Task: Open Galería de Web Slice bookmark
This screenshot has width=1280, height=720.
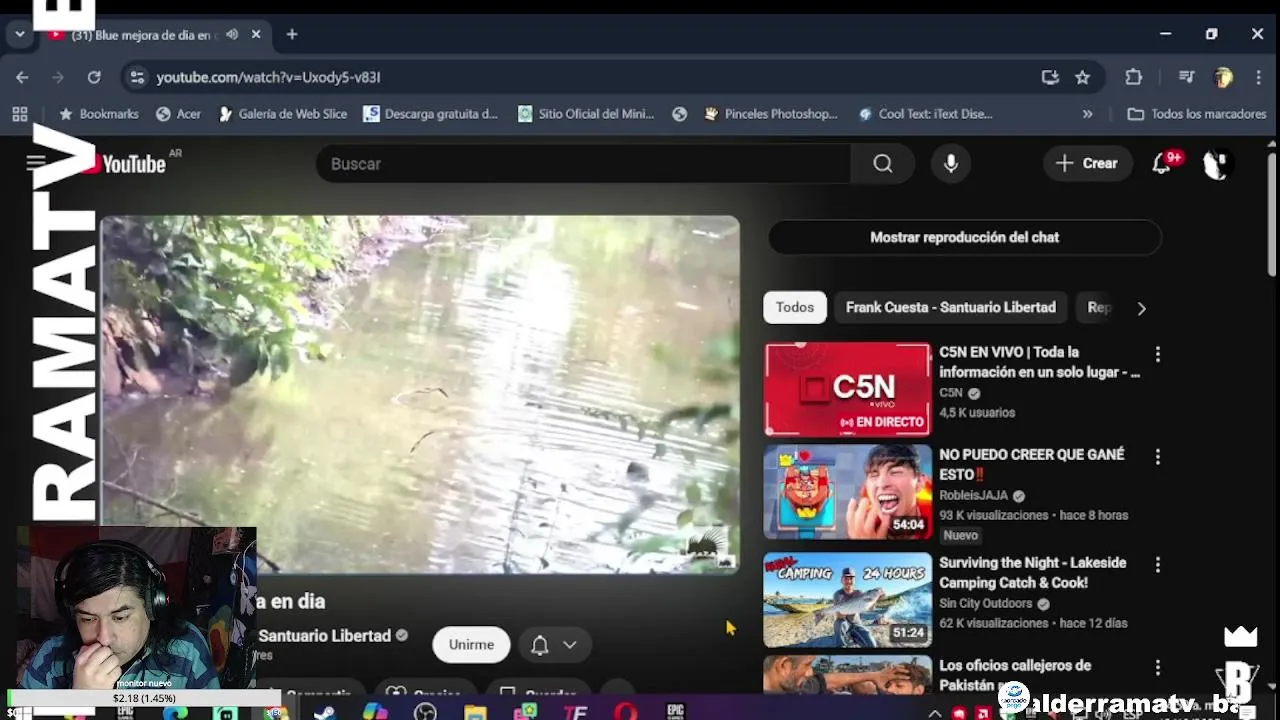Action: tap(281, 114)
